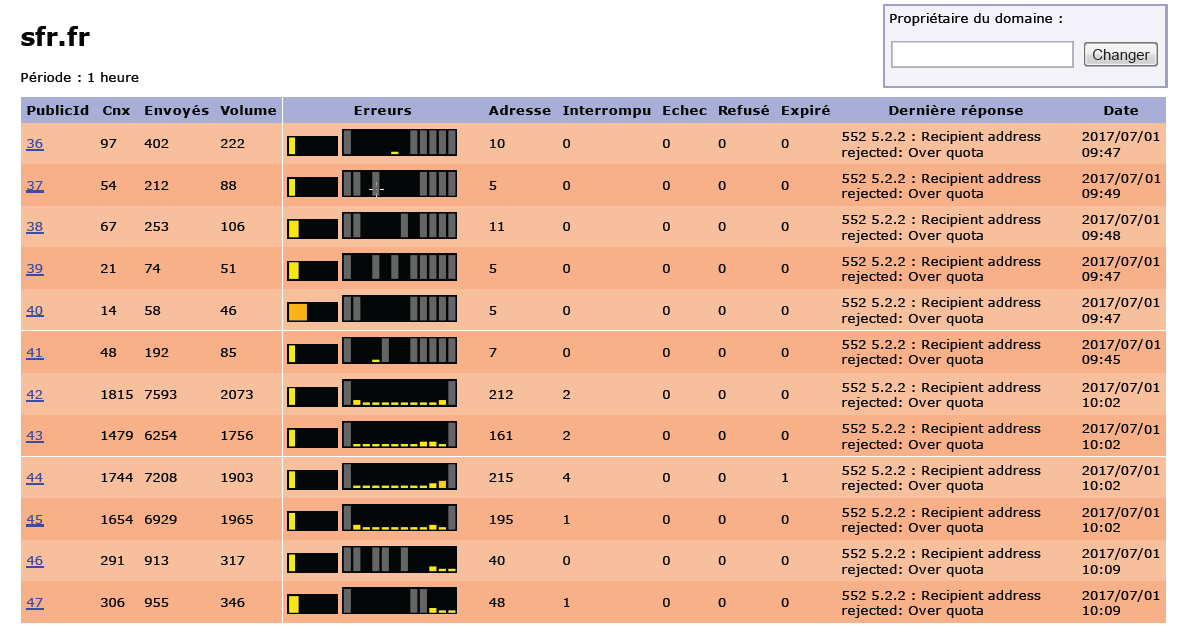Click the error history graph for row 42
This screenshot has width=1187, height=640.
[x=400, y=393]
